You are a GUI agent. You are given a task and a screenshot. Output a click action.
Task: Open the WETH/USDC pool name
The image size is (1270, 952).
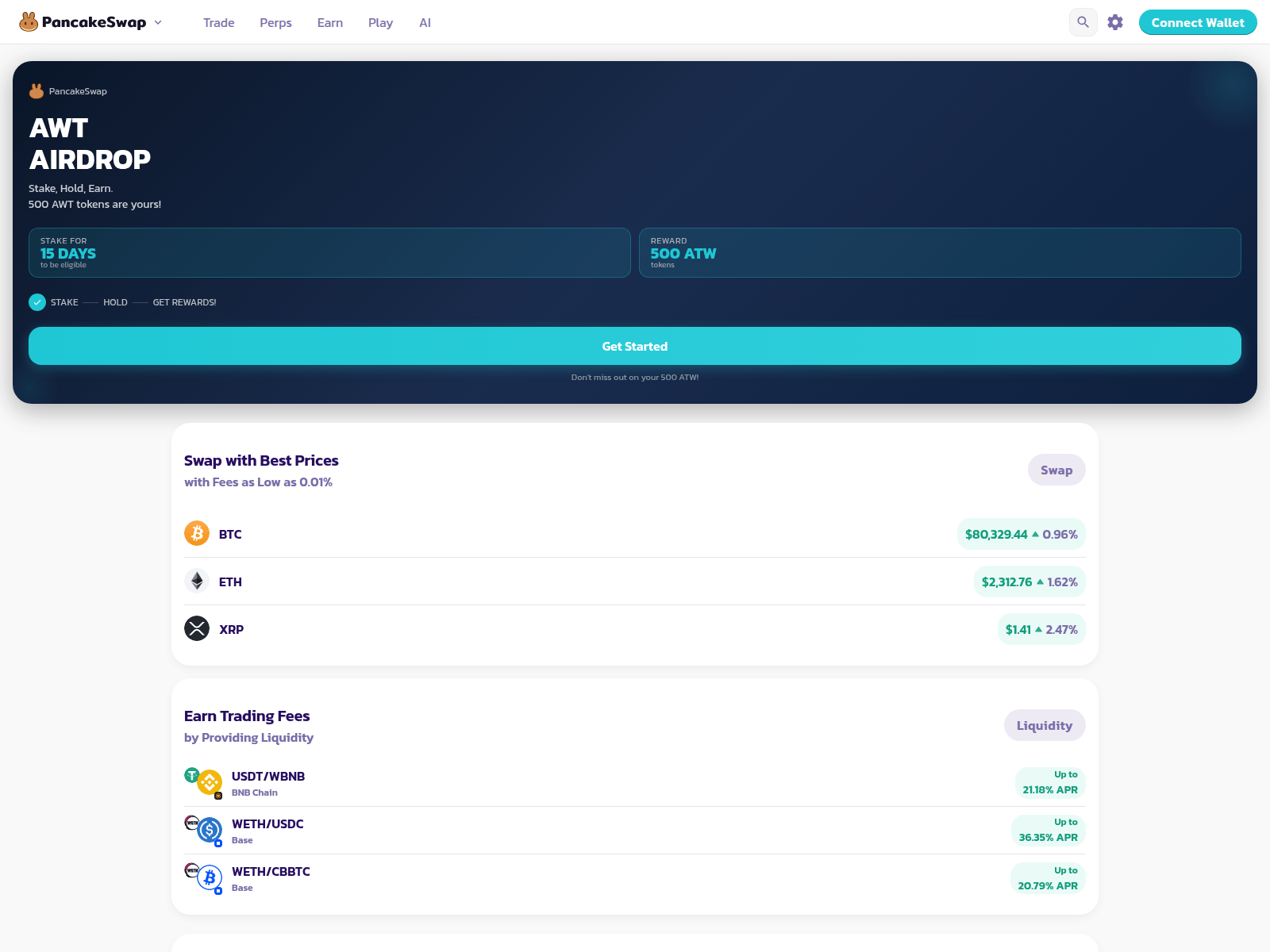(x=267, y=823)
